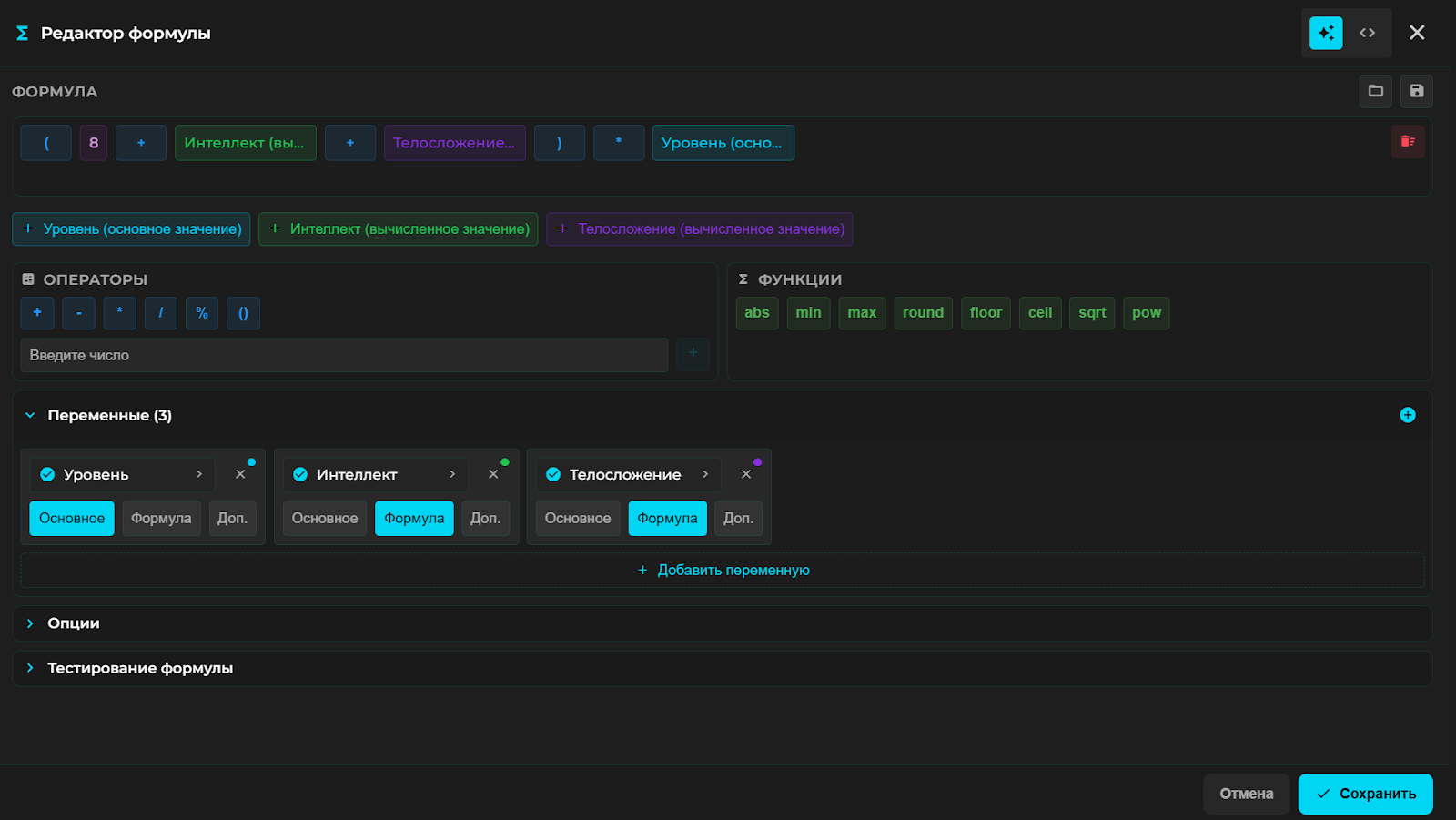Switch to code view mode icon
The height and width of the screenshot is (820, 1456).
pyautogui.click(x=1367, y=34)
